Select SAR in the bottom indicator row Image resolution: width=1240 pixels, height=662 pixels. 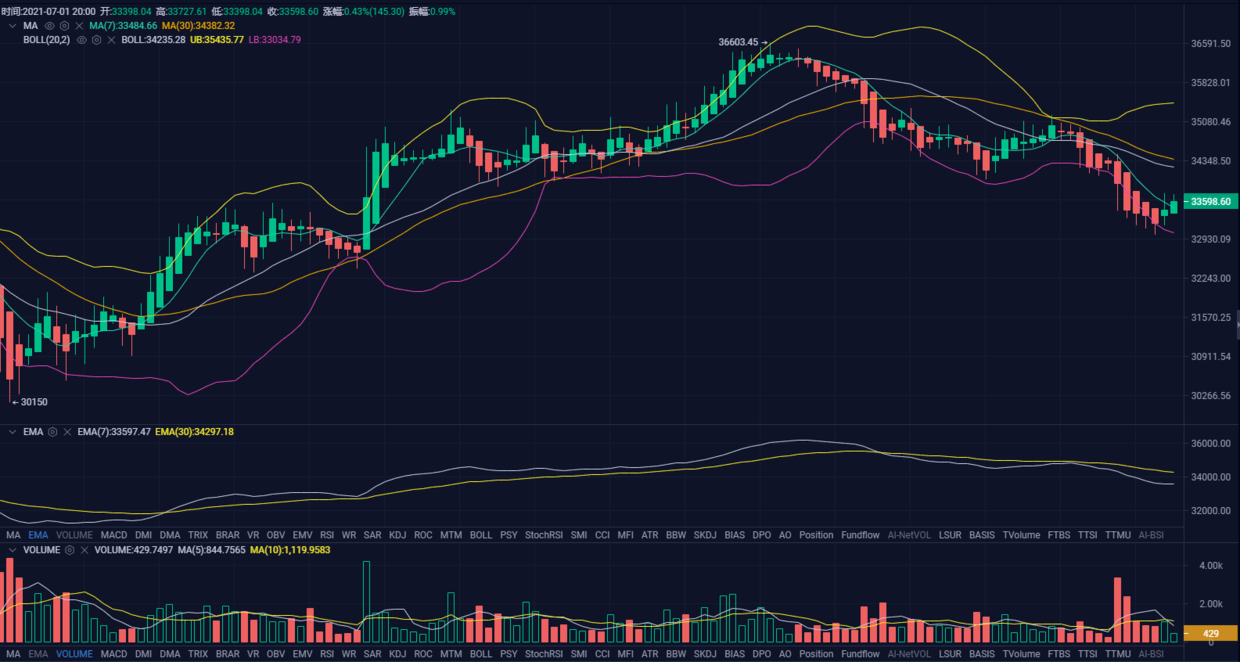coord(372,654)
